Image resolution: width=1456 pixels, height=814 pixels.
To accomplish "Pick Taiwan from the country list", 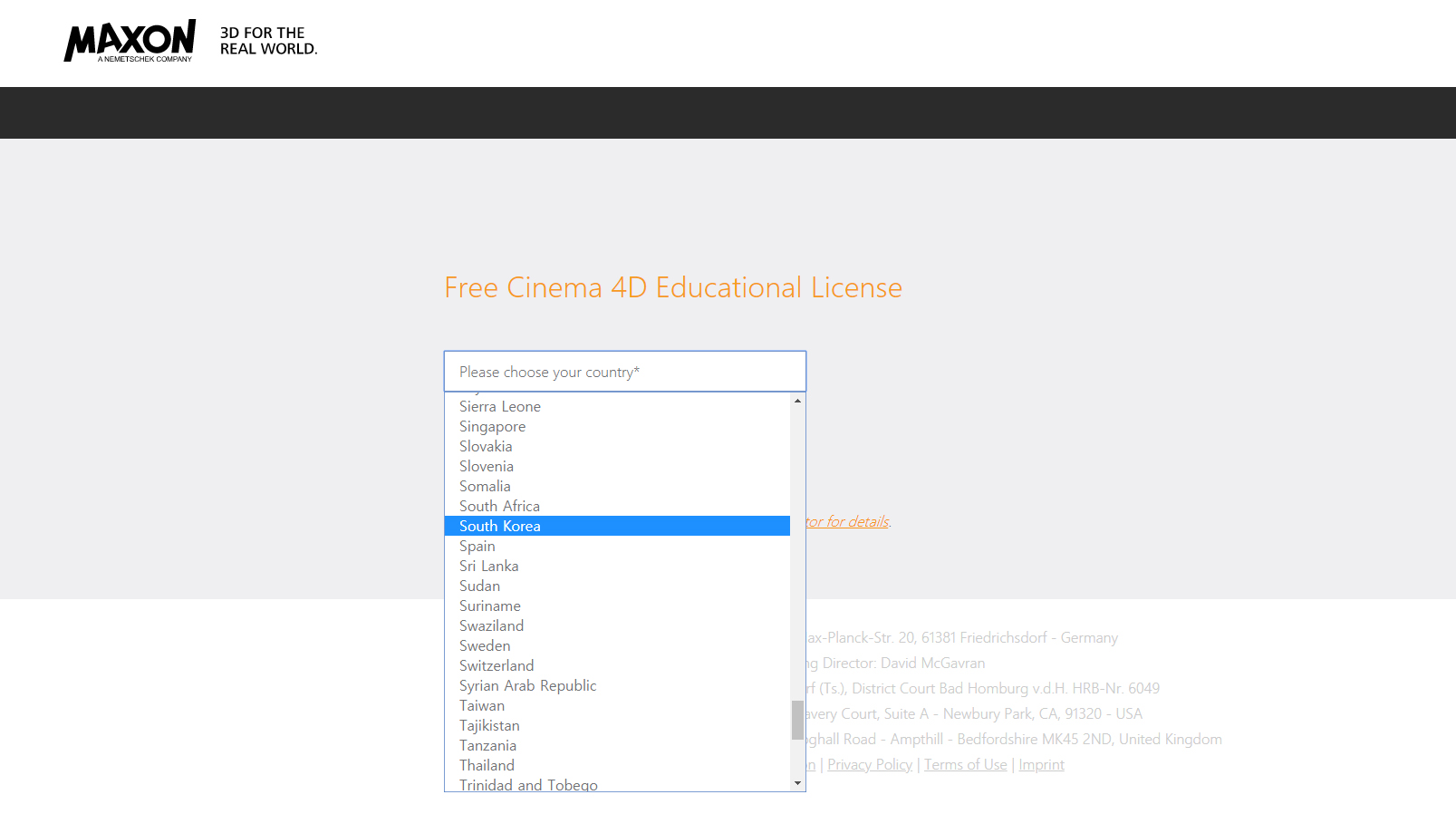I will (617, 705).
